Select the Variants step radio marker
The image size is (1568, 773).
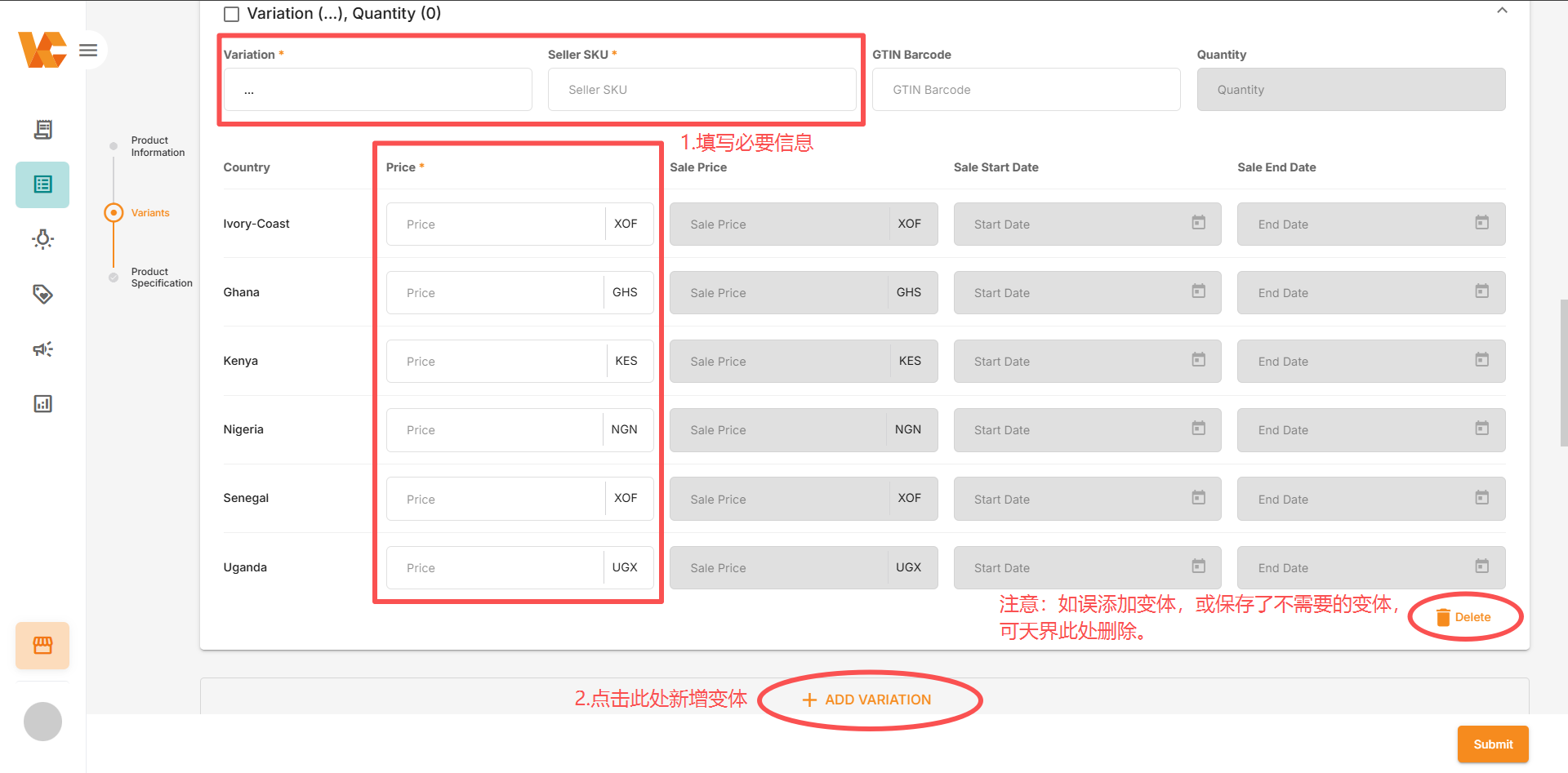click(114, 213)
